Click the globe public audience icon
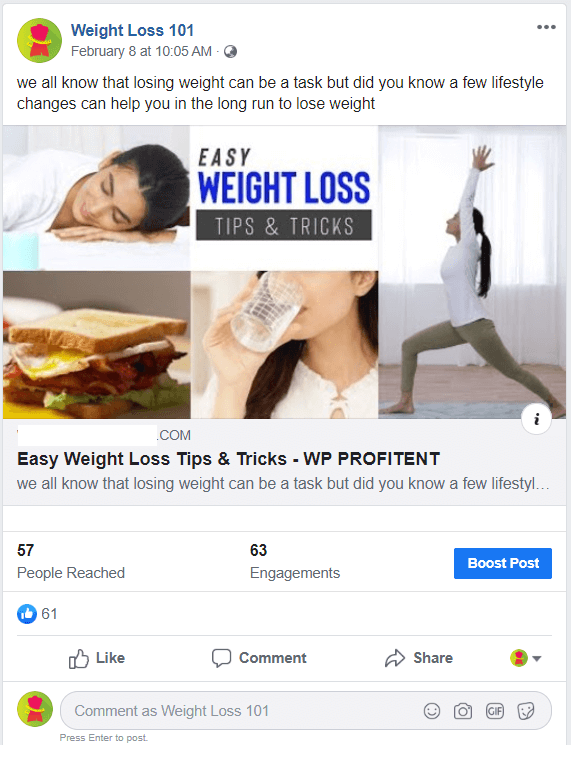571x759 pixels. [230, 51]
